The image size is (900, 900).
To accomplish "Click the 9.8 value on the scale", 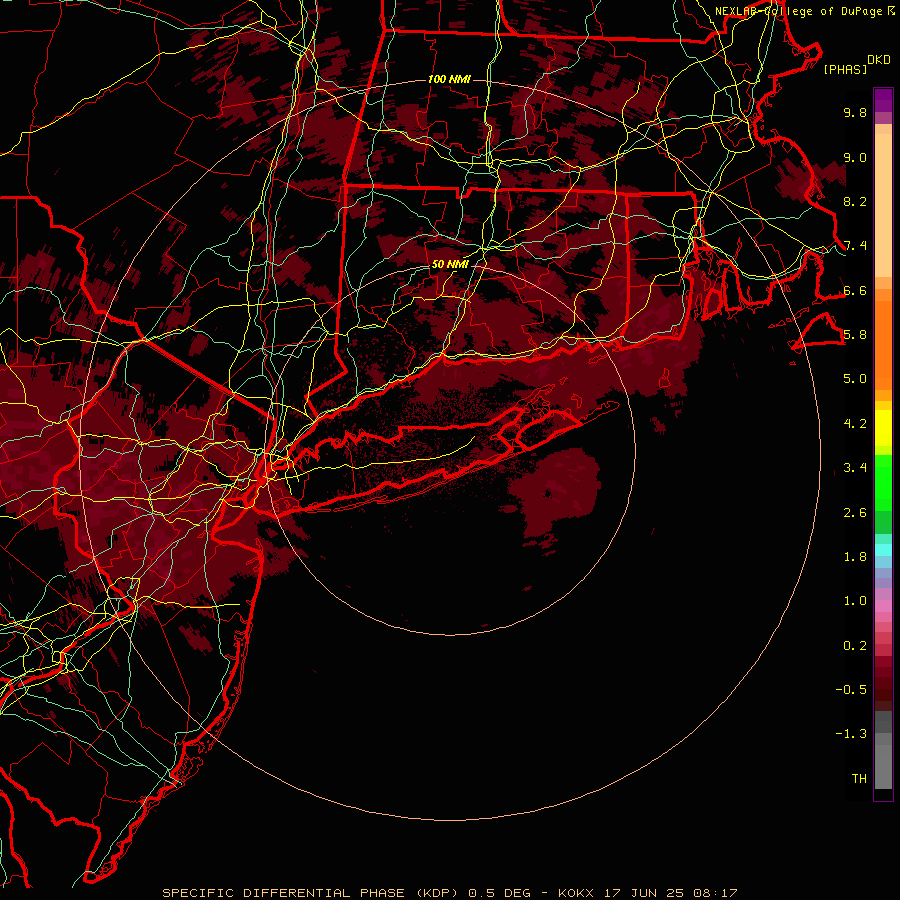I will [855, 113].
